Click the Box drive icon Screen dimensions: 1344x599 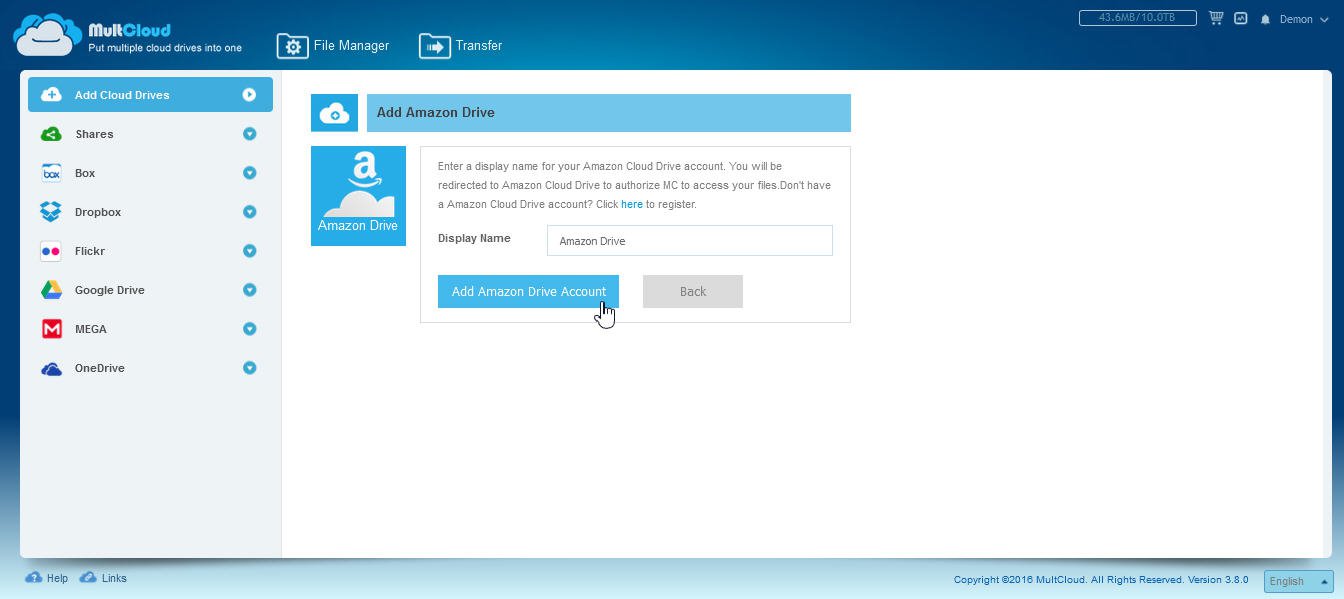click(51, 173)
